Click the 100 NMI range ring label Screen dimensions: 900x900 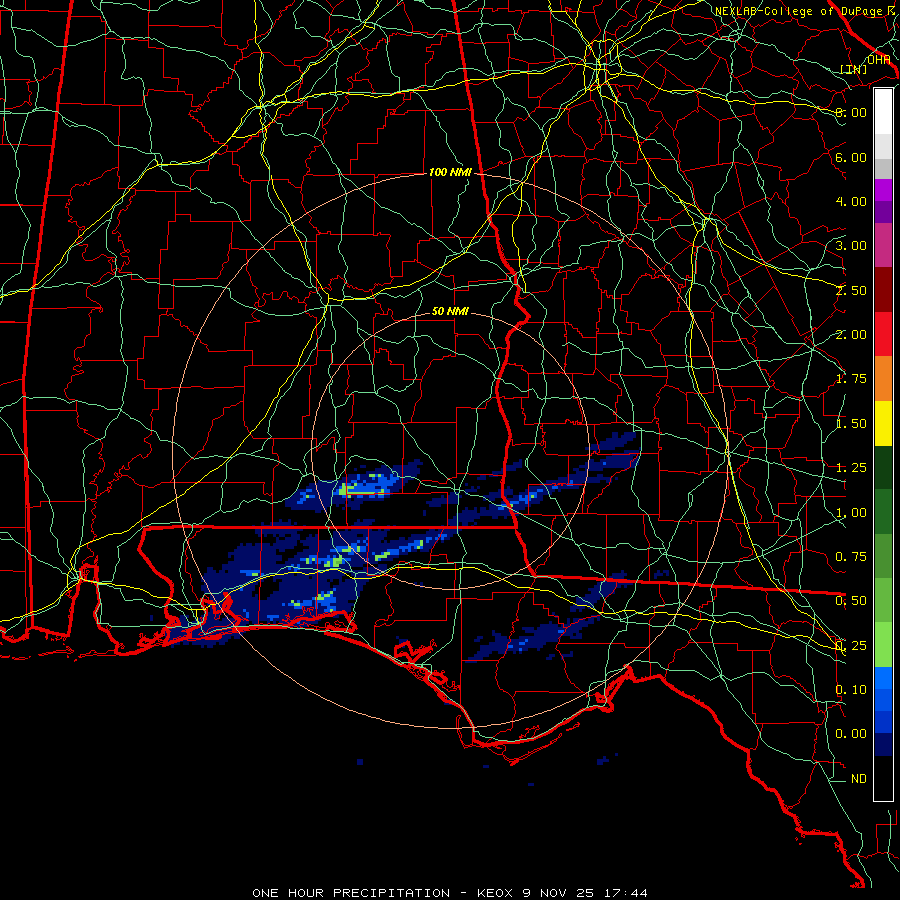pos(450,172)
